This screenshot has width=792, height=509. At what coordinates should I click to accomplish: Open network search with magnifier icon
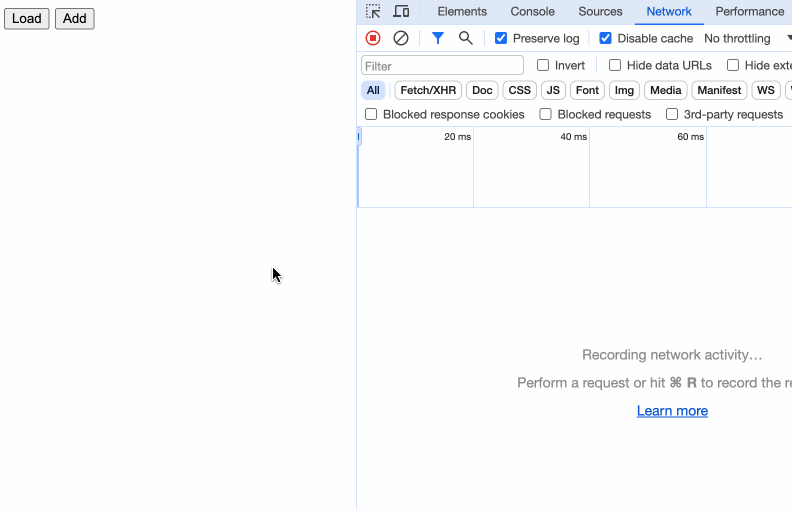[465, 38]
